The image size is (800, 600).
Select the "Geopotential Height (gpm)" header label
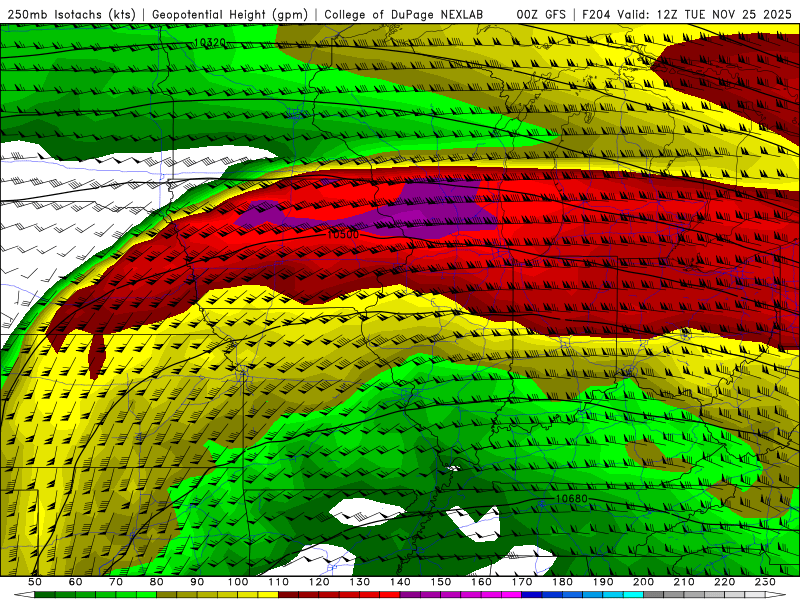pos(230,15)
